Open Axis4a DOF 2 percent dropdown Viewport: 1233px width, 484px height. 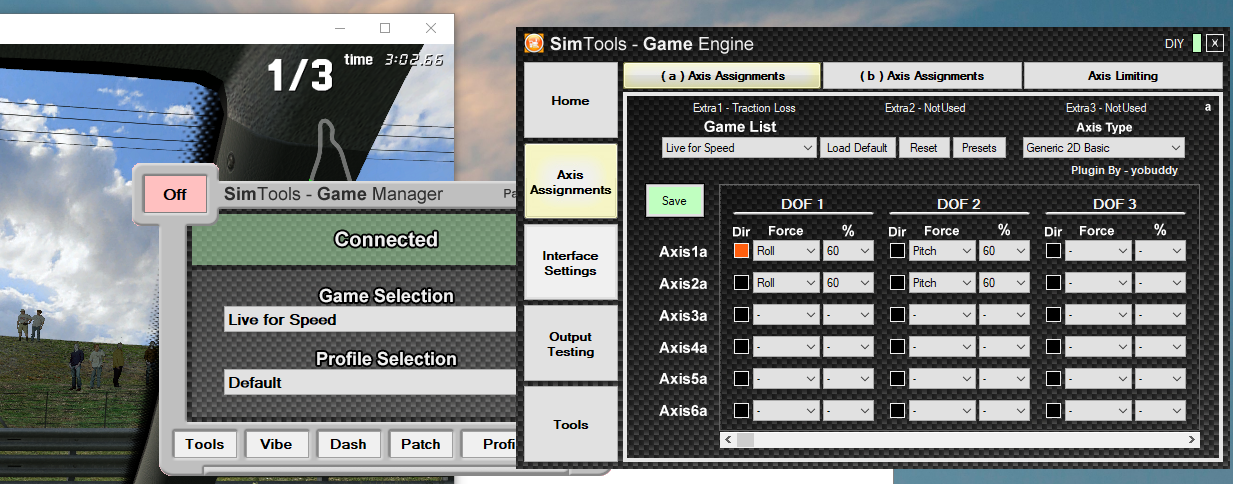[1003, 347]
